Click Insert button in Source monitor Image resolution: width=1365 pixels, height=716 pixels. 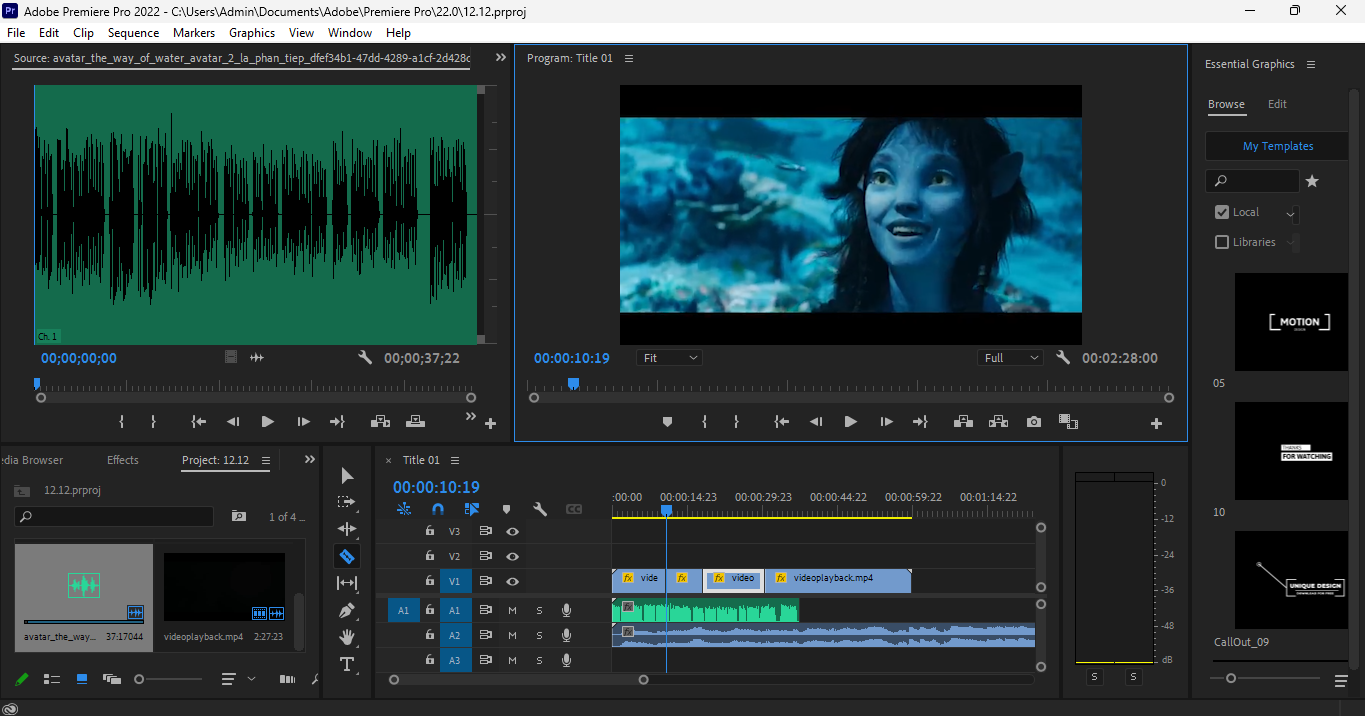tap(380, 422)
